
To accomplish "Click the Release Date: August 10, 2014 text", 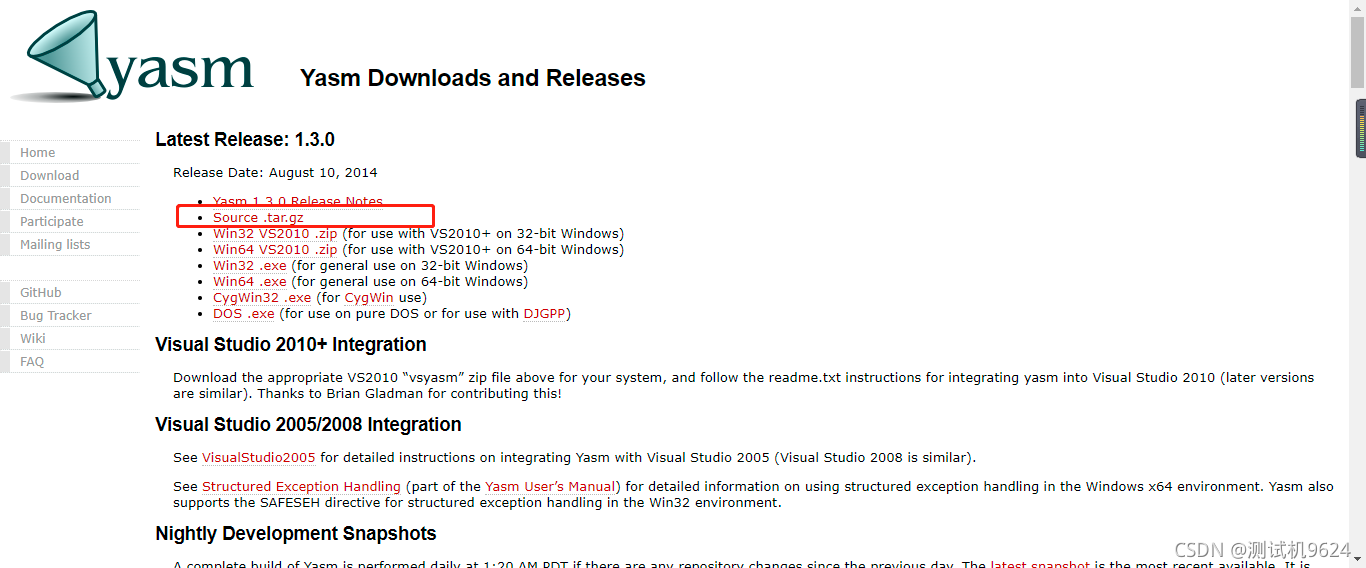I will coord(275,173).
